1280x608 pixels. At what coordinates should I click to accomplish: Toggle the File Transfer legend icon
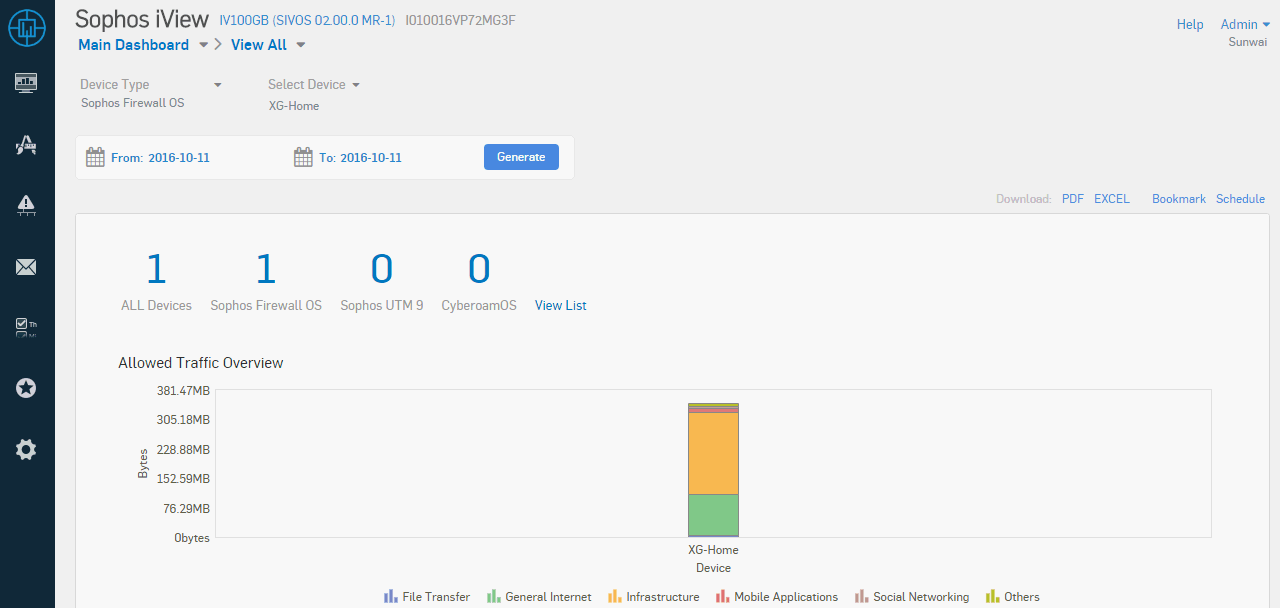pos(391,596)
